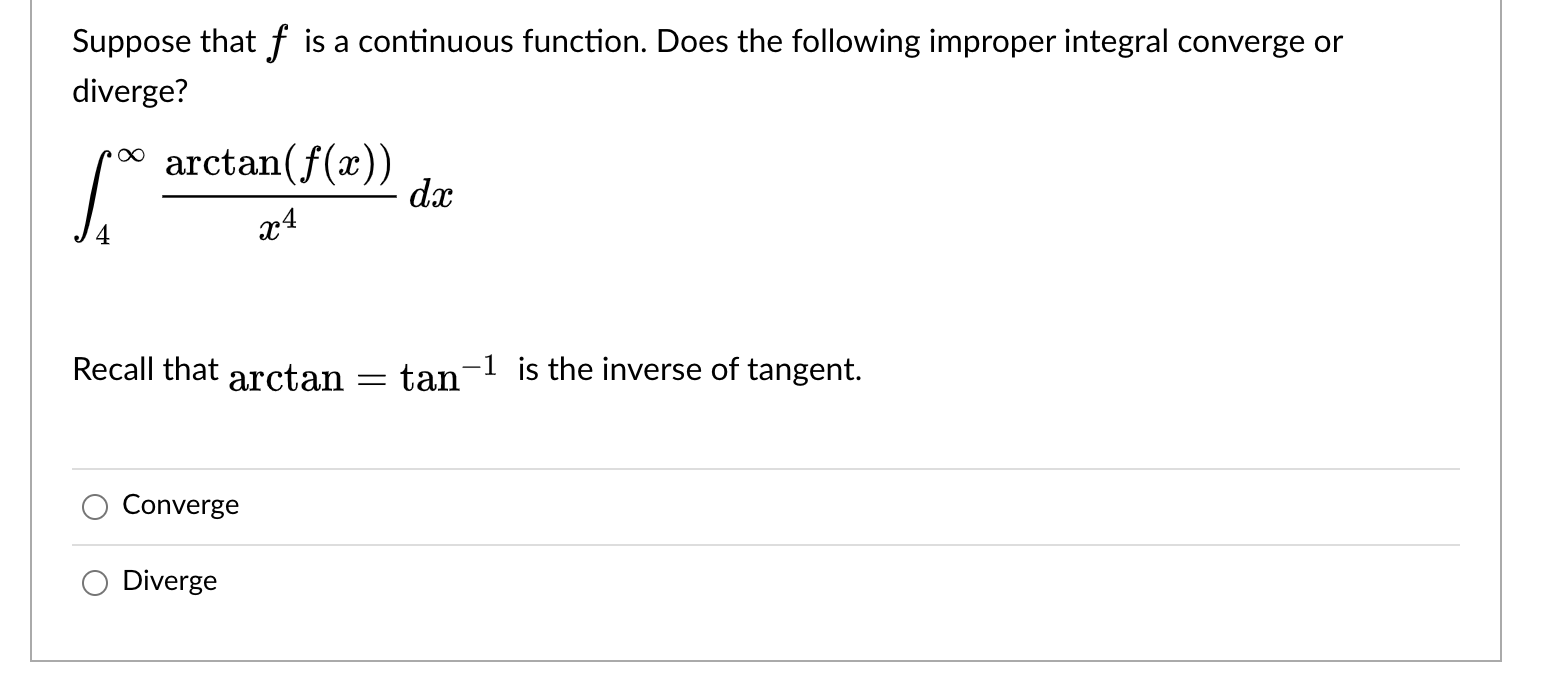Click the Converge answer label

[180, 505]
